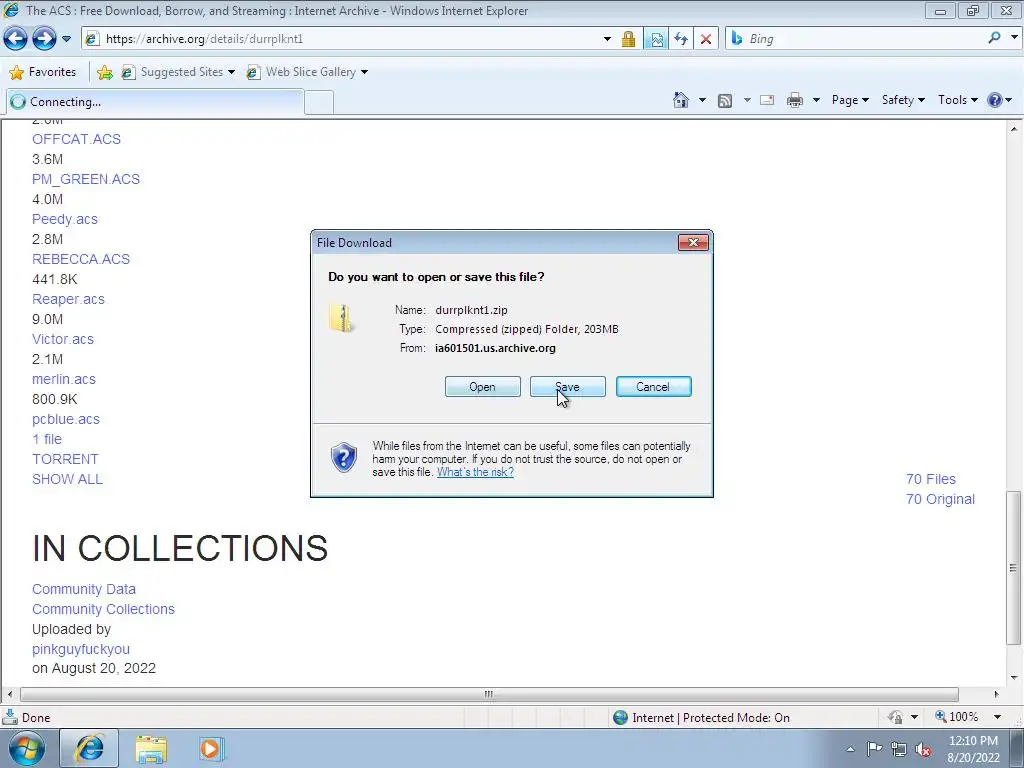Image resolution: width=1024 pixels, height=768 pixels.
Task: Open the Community Collections link
Action: pos(103,609)
